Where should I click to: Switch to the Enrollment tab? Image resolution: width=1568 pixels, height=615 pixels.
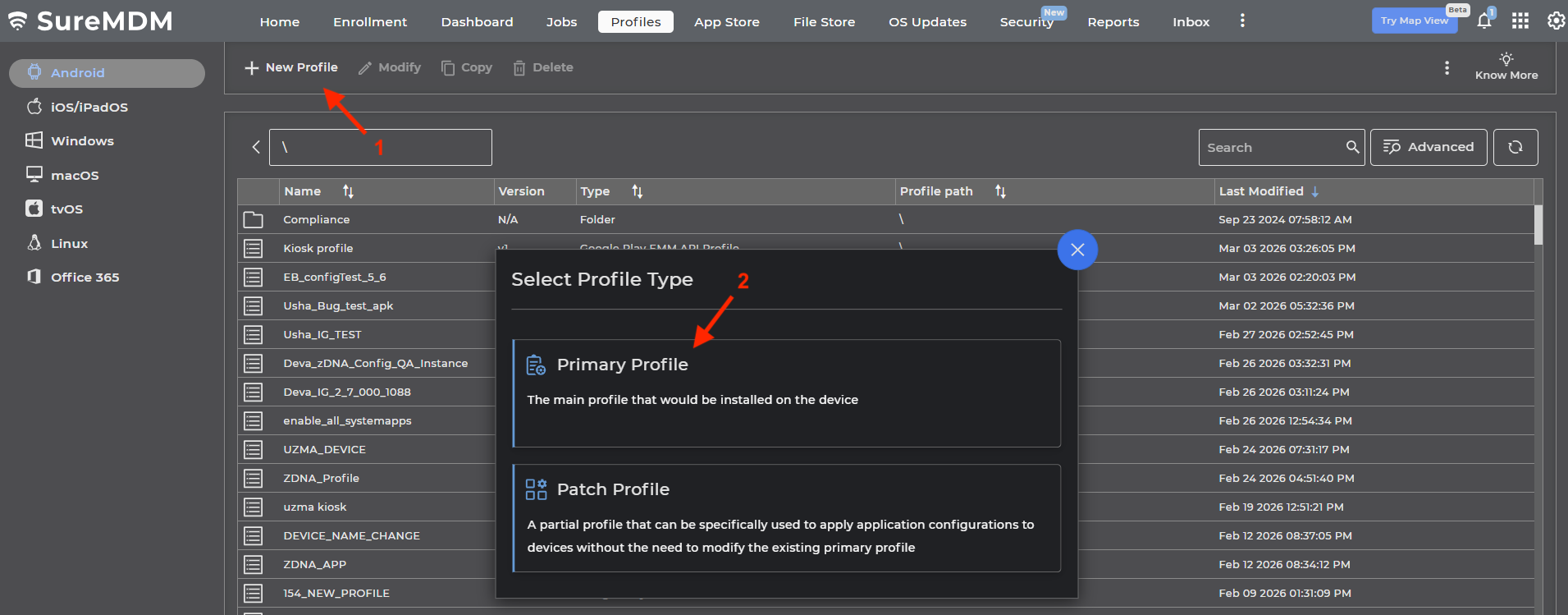point(369,22)
